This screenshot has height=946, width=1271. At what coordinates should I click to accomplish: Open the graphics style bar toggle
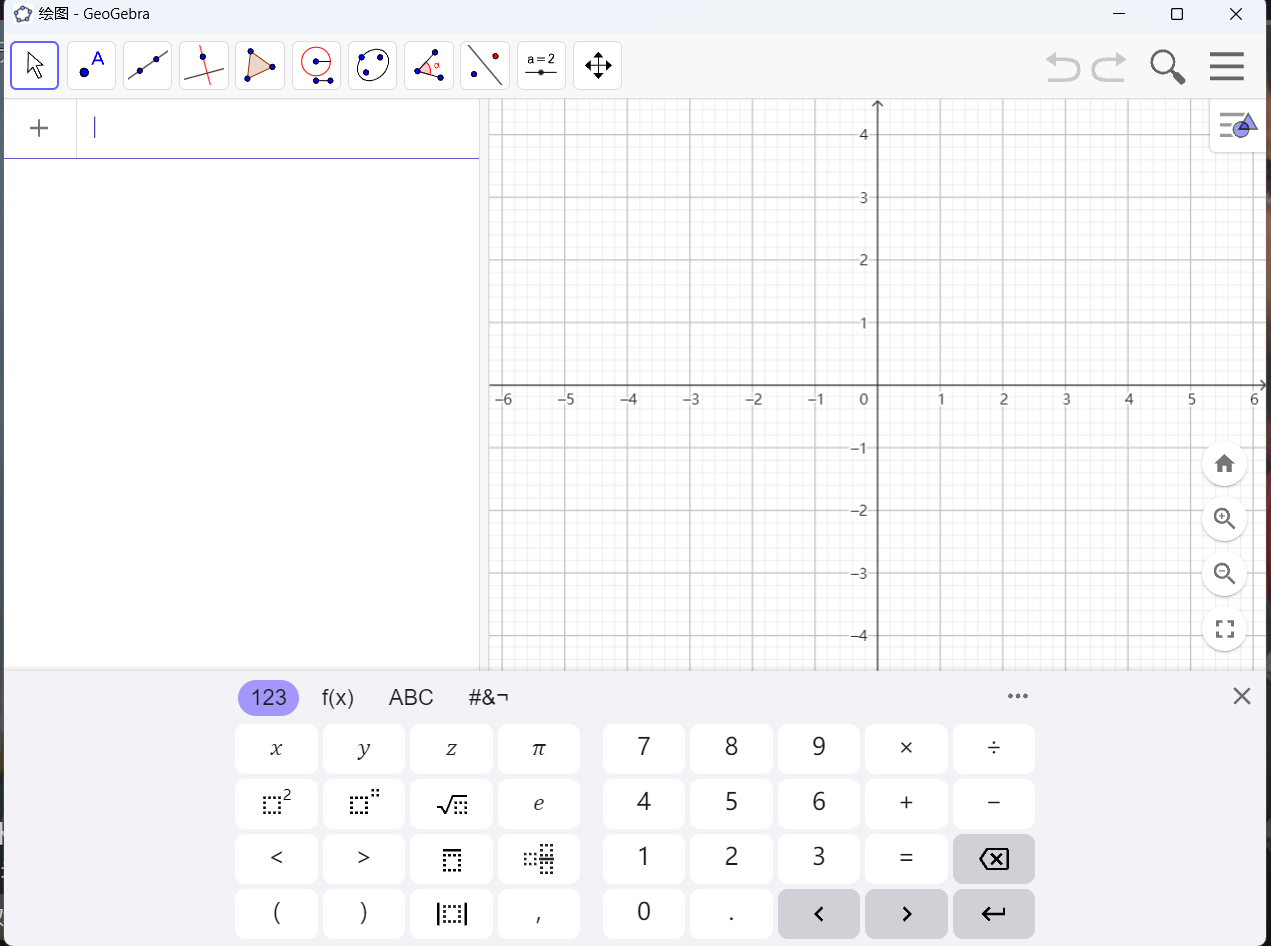[1238, 126]
